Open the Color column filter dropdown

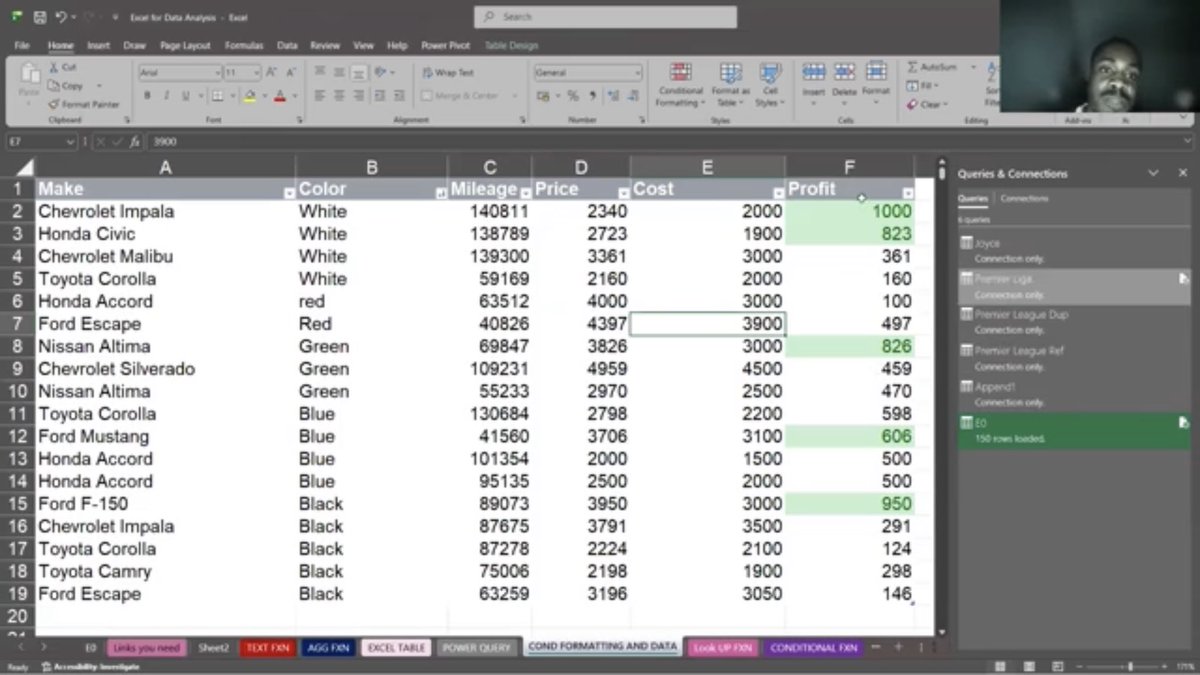pyautogui.click(x=441, y=192)
